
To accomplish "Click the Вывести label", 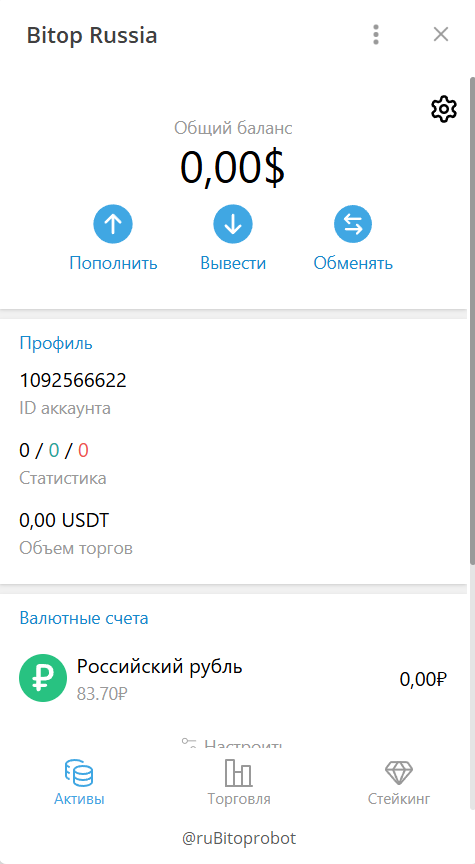I will (x=233, y=263).
